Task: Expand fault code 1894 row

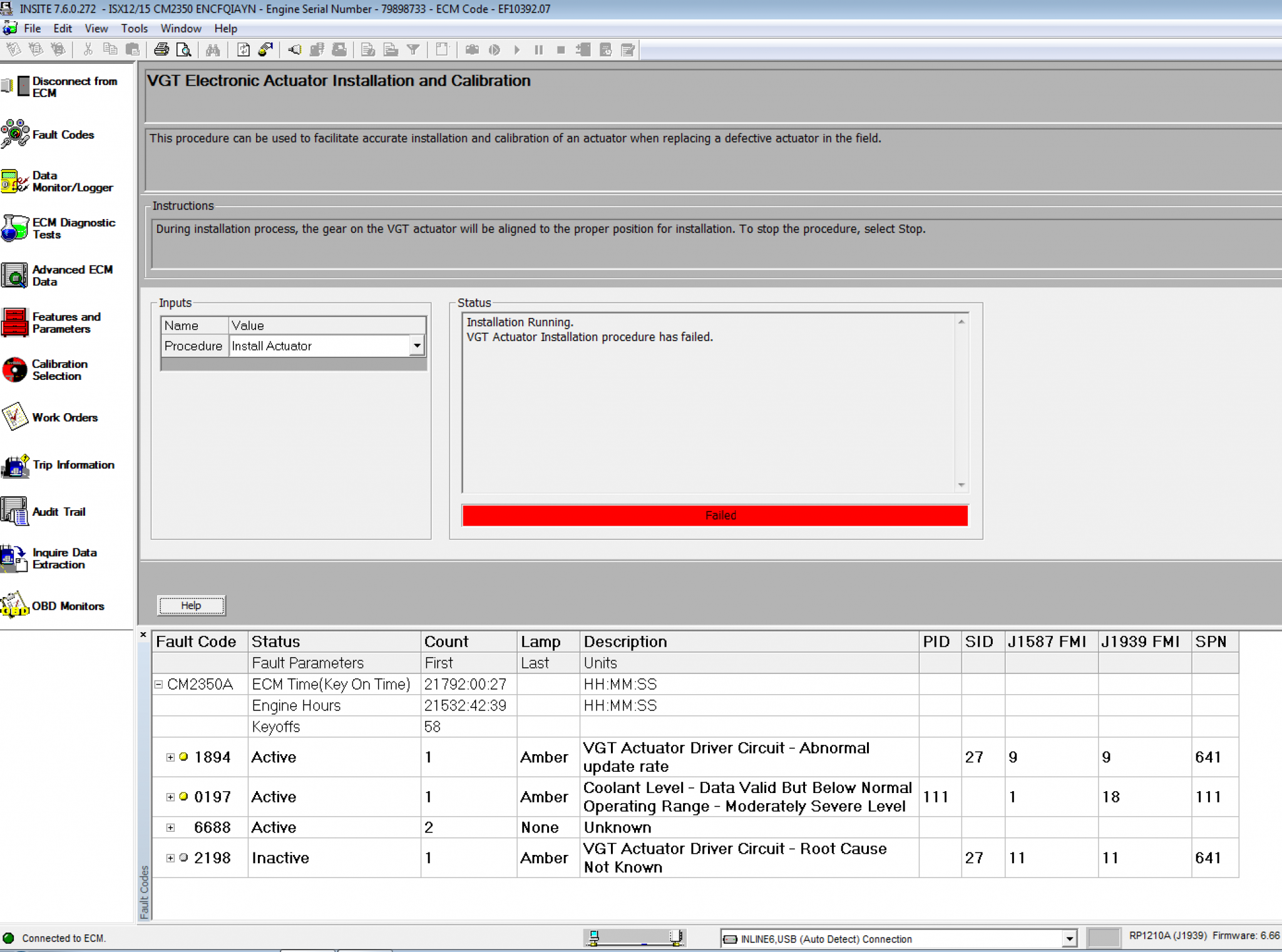Action: pyautogui.click(x=170, y=757)
